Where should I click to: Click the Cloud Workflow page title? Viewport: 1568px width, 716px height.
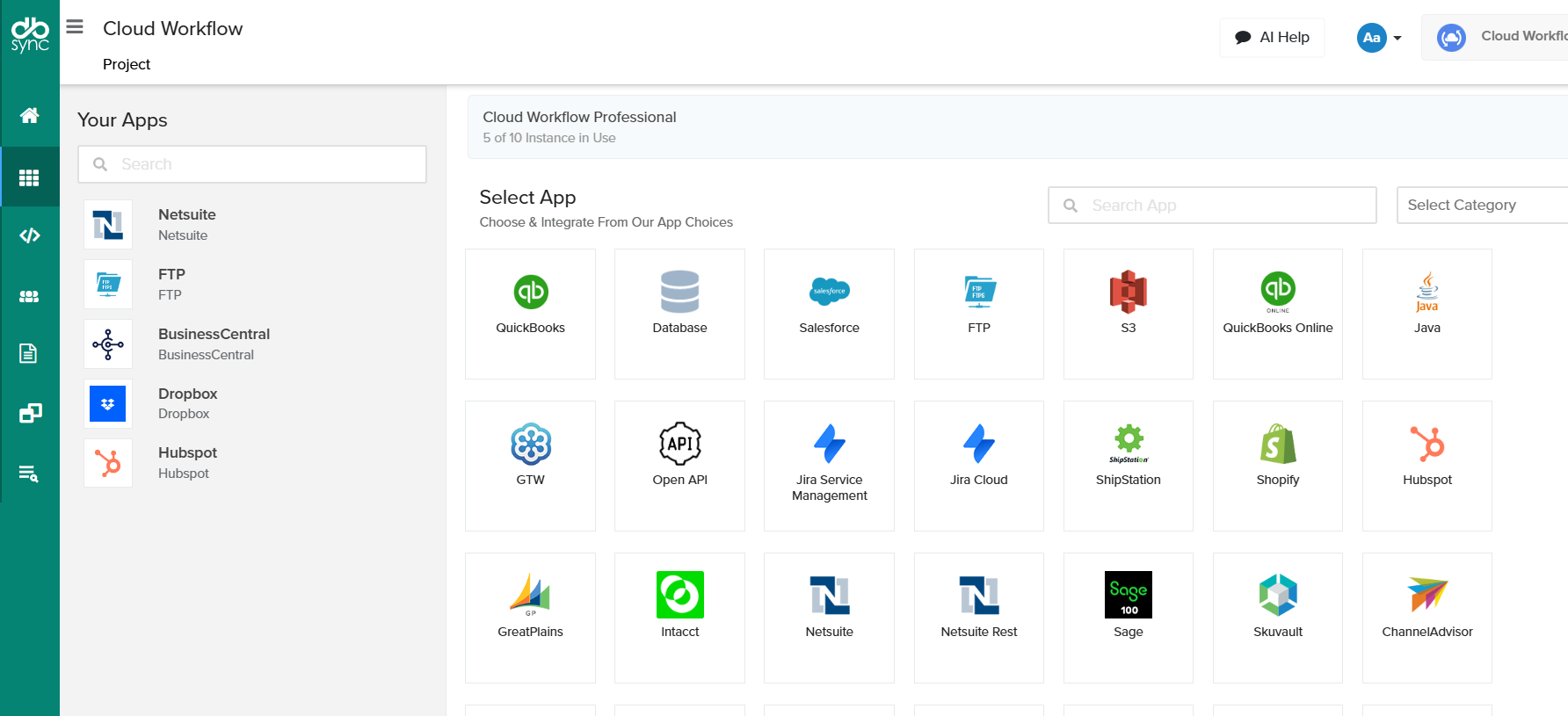coord(172,28)
